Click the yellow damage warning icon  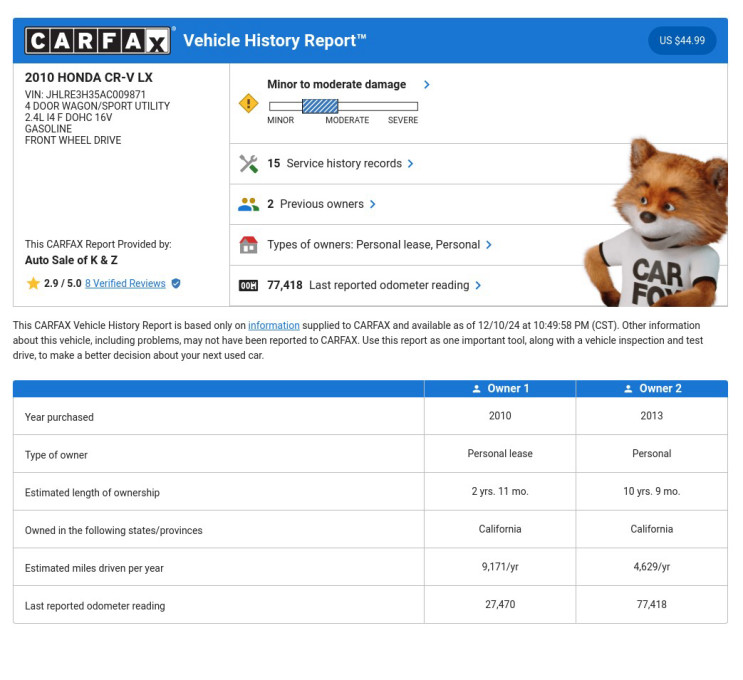coord(248,103)
